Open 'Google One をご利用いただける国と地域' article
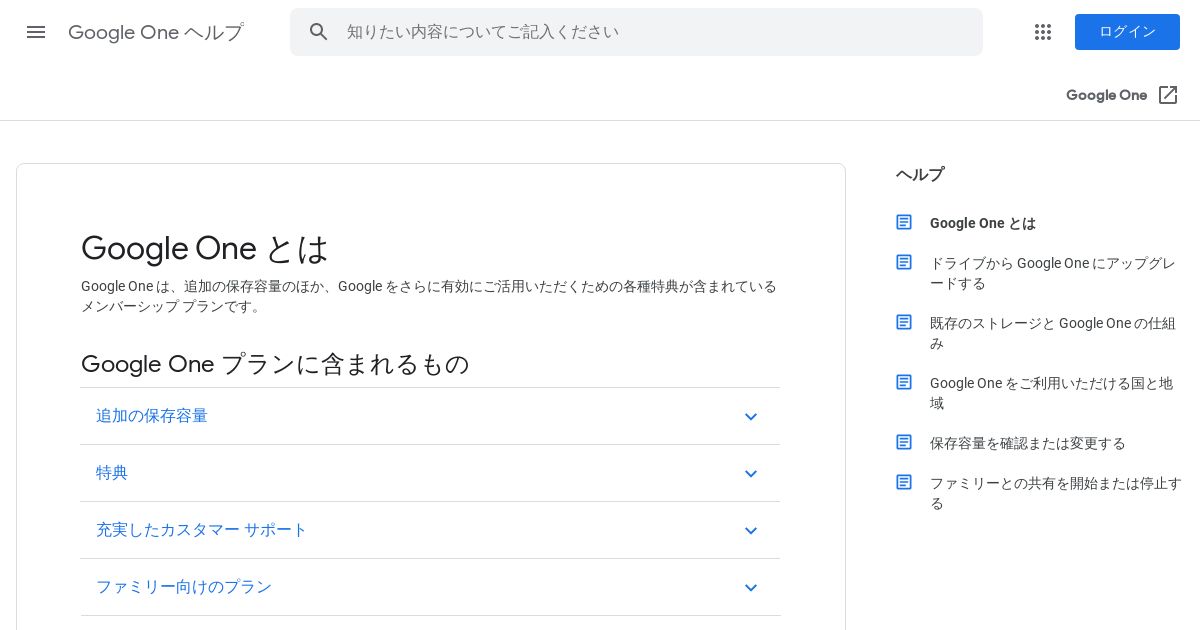The height and width of the screenshot is (630, 1200). point(1051,393)
